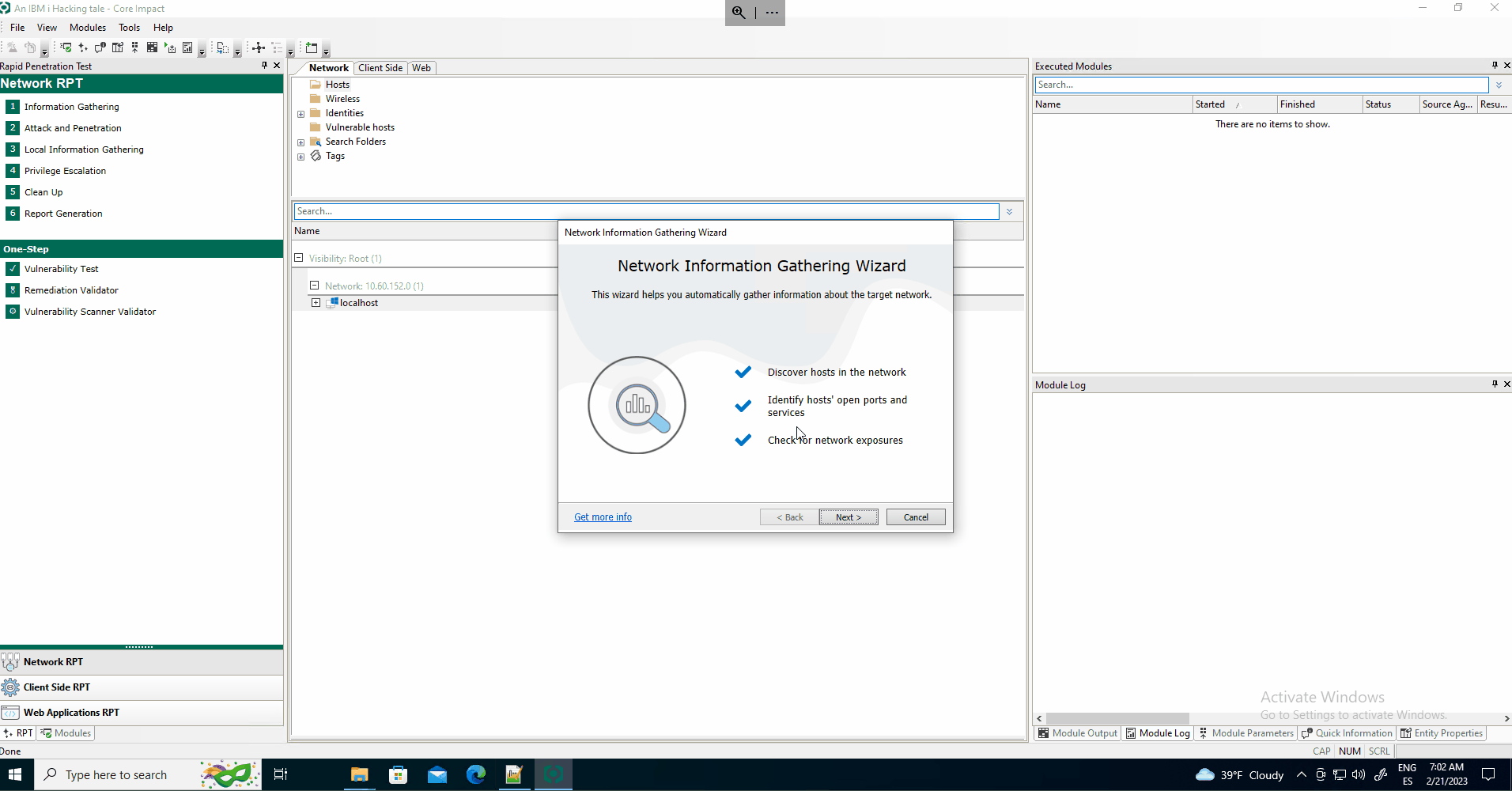Switch to the Client Side tab

pyautogui.click(x=380, y=68)
